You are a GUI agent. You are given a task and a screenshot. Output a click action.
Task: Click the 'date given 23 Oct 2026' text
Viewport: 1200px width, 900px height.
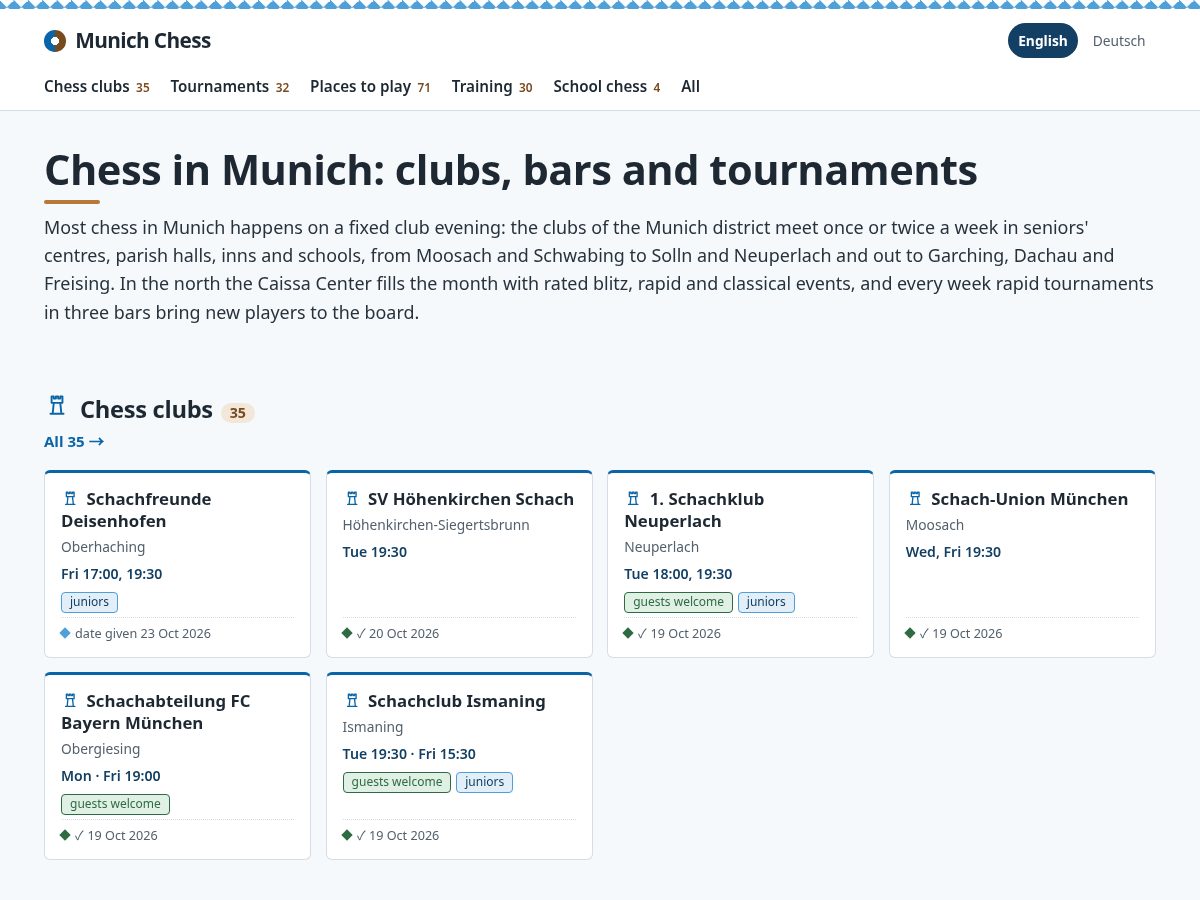(x=143, y=633)
